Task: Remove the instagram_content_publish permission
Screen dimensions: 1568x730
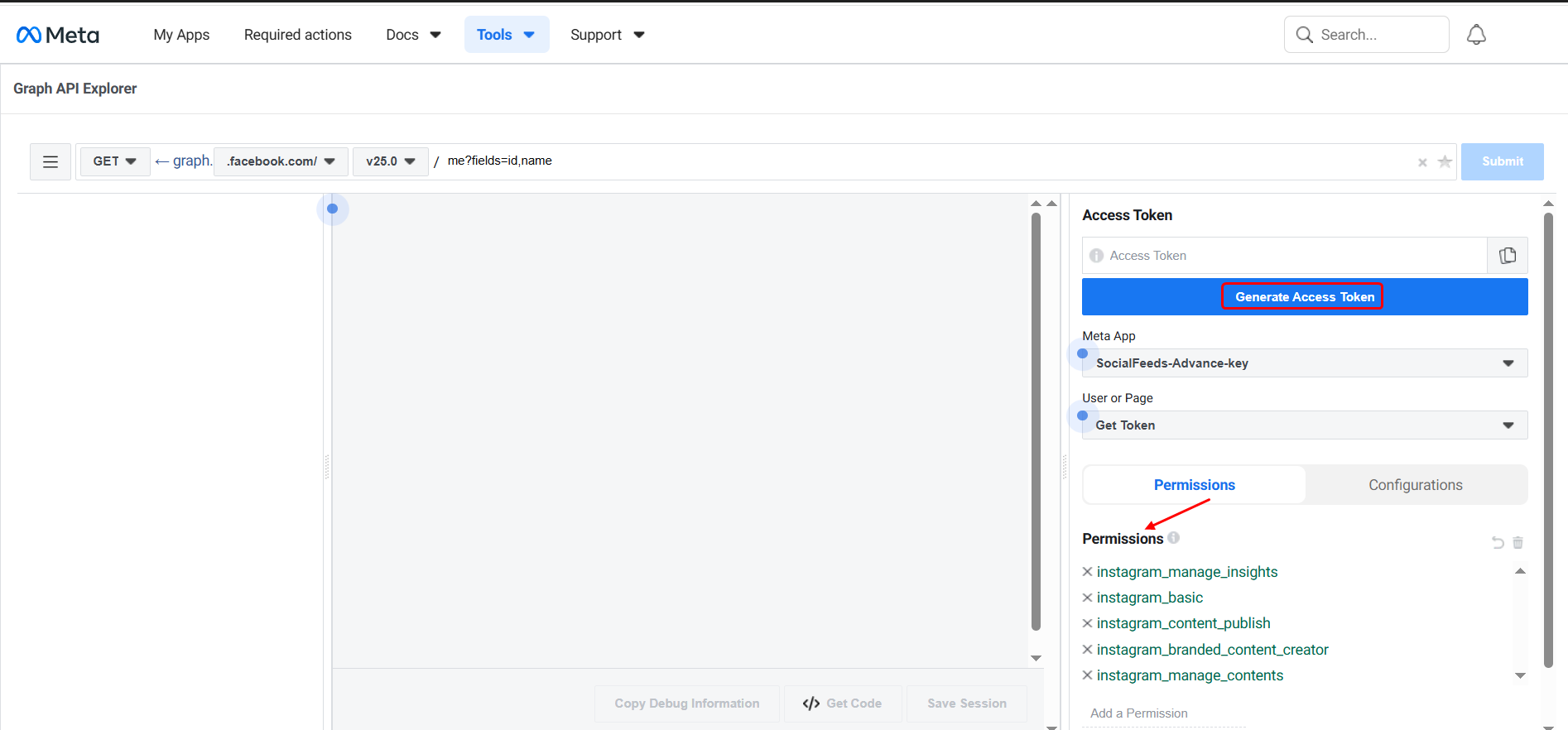Action: tap(1088, 623)
